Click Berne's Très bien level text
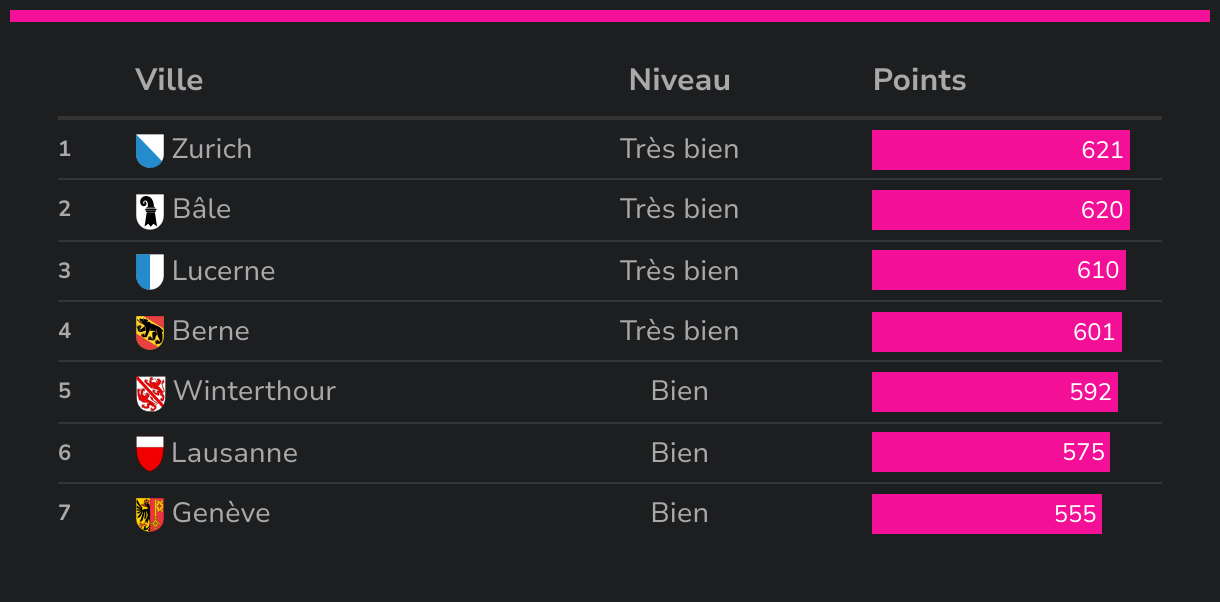The height and width of the screenshot is (602, 1220). tap(679, 331)
